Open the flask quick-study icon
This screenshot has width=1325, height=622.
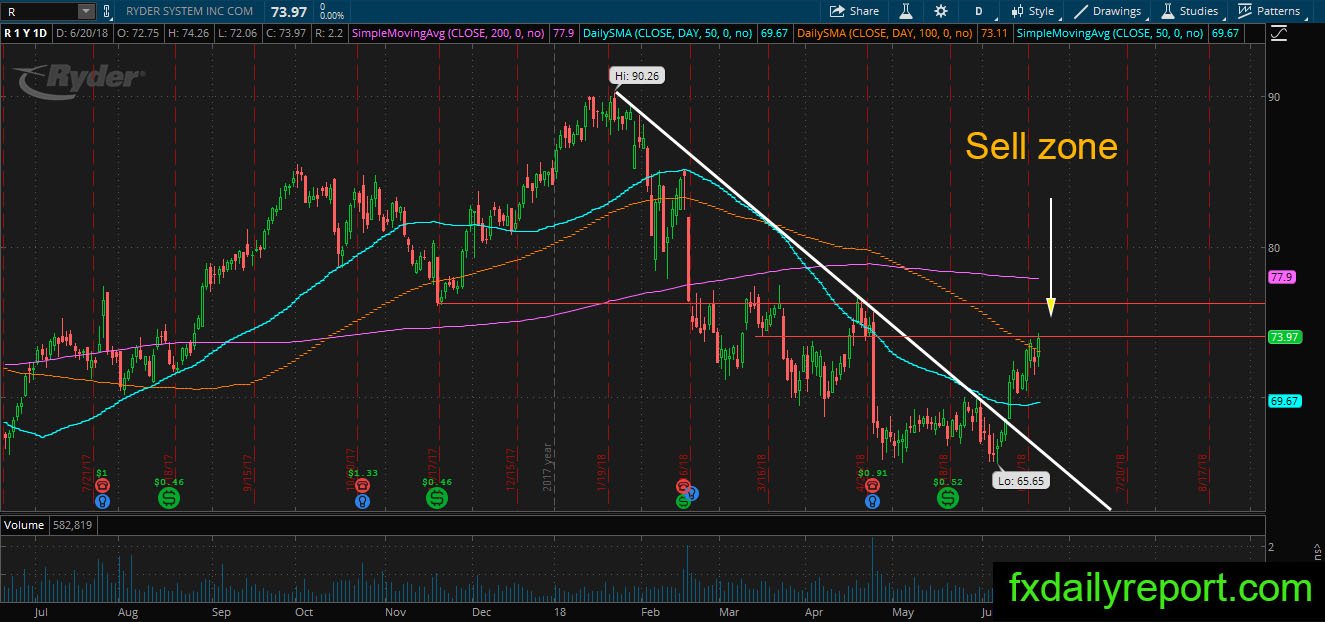click(x=905, y=11)
